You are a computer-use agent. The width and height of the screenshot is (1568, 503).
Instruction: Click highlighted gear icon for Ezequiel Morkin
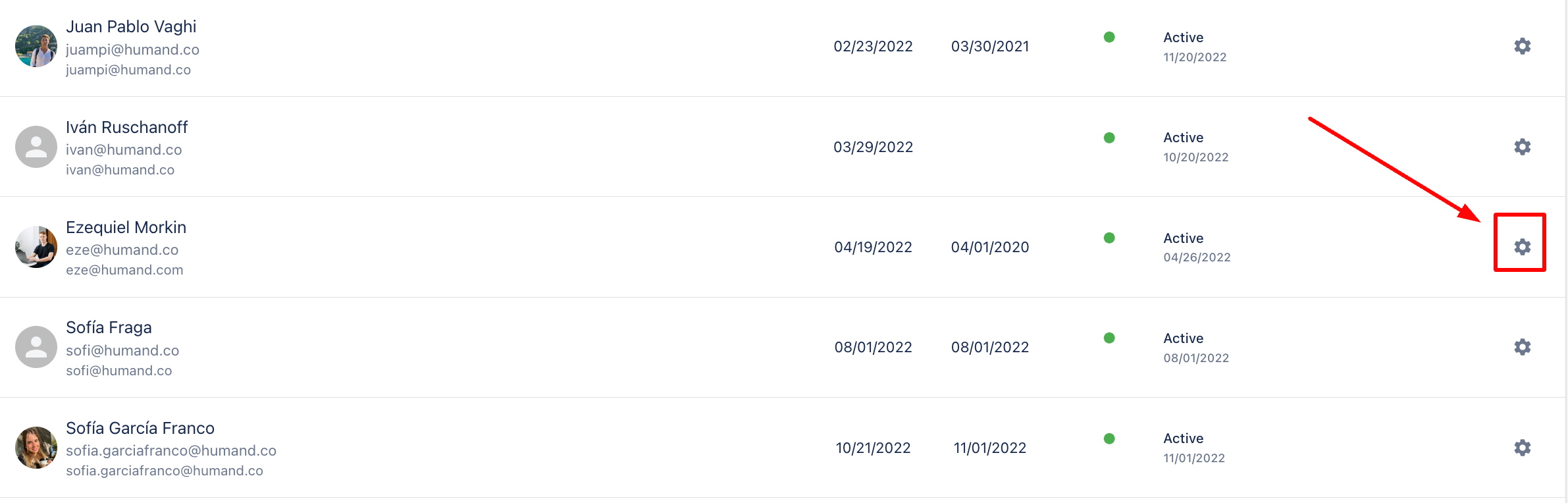[x=1522, y=247]
